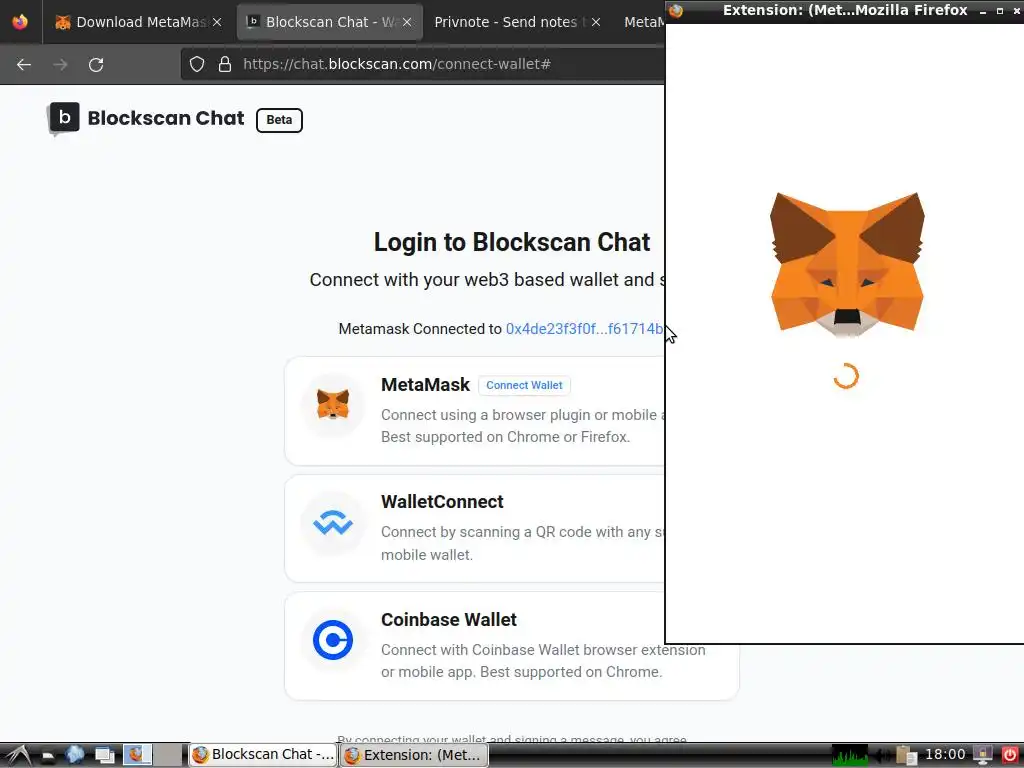
Task: Click the Firefox logo in the tab bar
Action: (20, 22)
